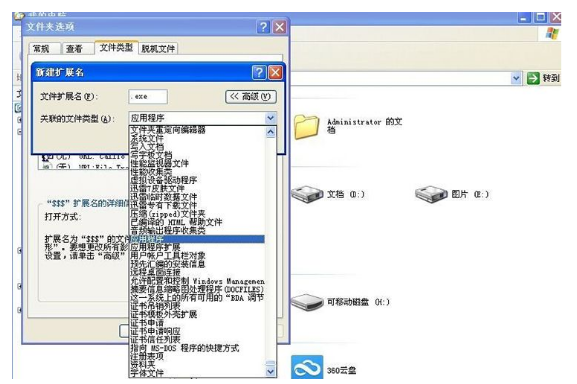Choose 写字板文档 in the list

tap(197, 155)
